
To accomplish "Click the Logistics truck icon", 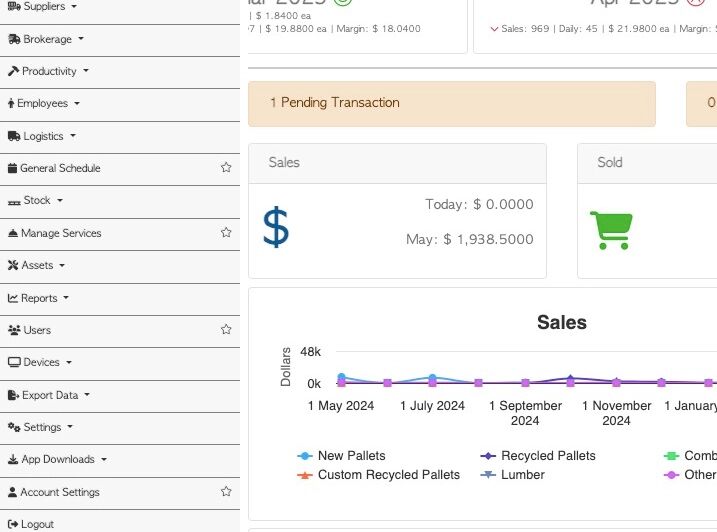I will point(14,136).
